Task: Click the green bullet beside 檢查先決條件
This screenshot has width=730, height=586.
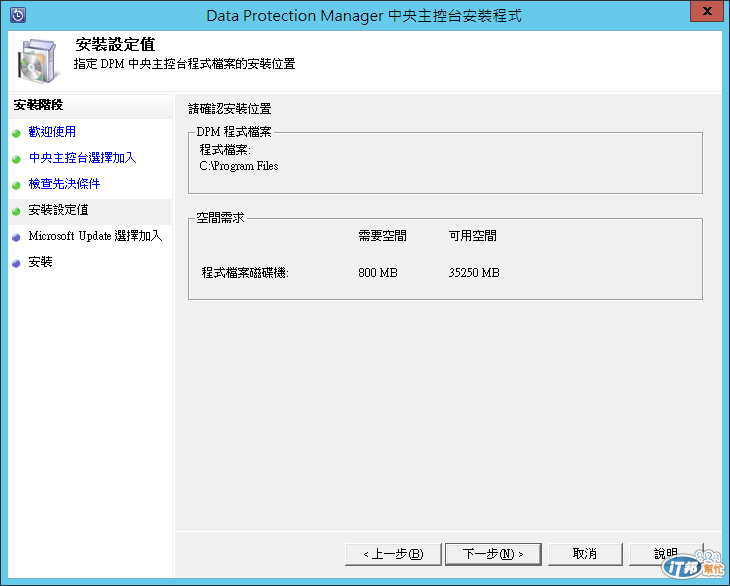Action: click(x=16, y=185)
